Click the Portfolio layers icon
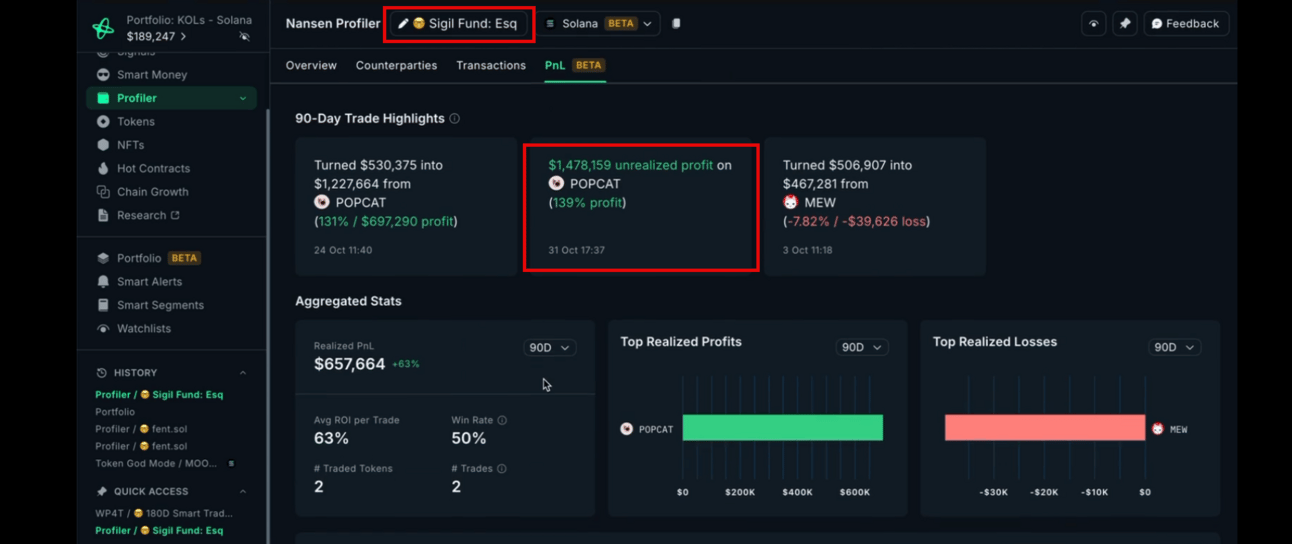 (x=103, y=258)
